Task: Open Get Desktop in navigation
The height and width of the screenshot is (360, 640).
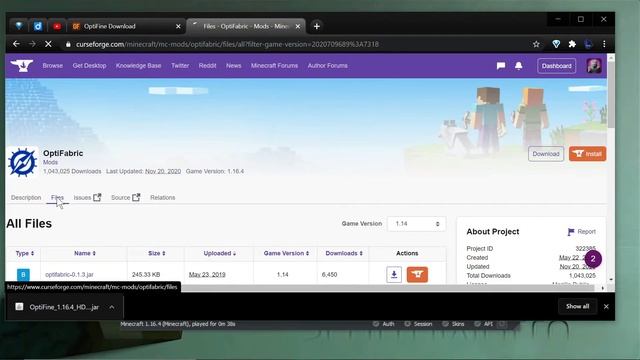Action: pos(89,66)
